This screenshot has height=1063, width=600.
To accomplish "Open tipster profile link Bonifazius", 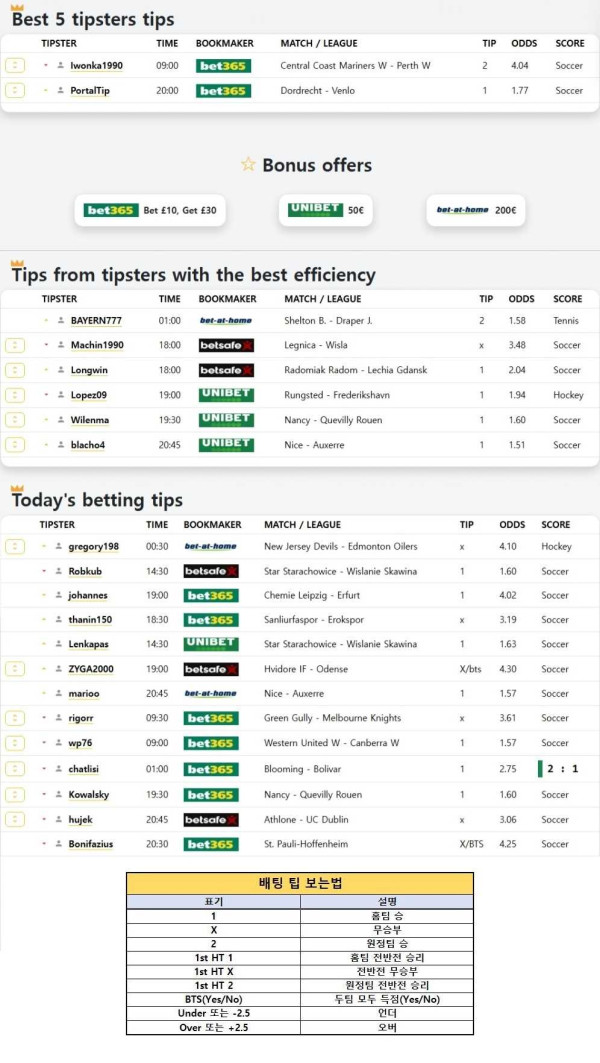I will (90, 844).
